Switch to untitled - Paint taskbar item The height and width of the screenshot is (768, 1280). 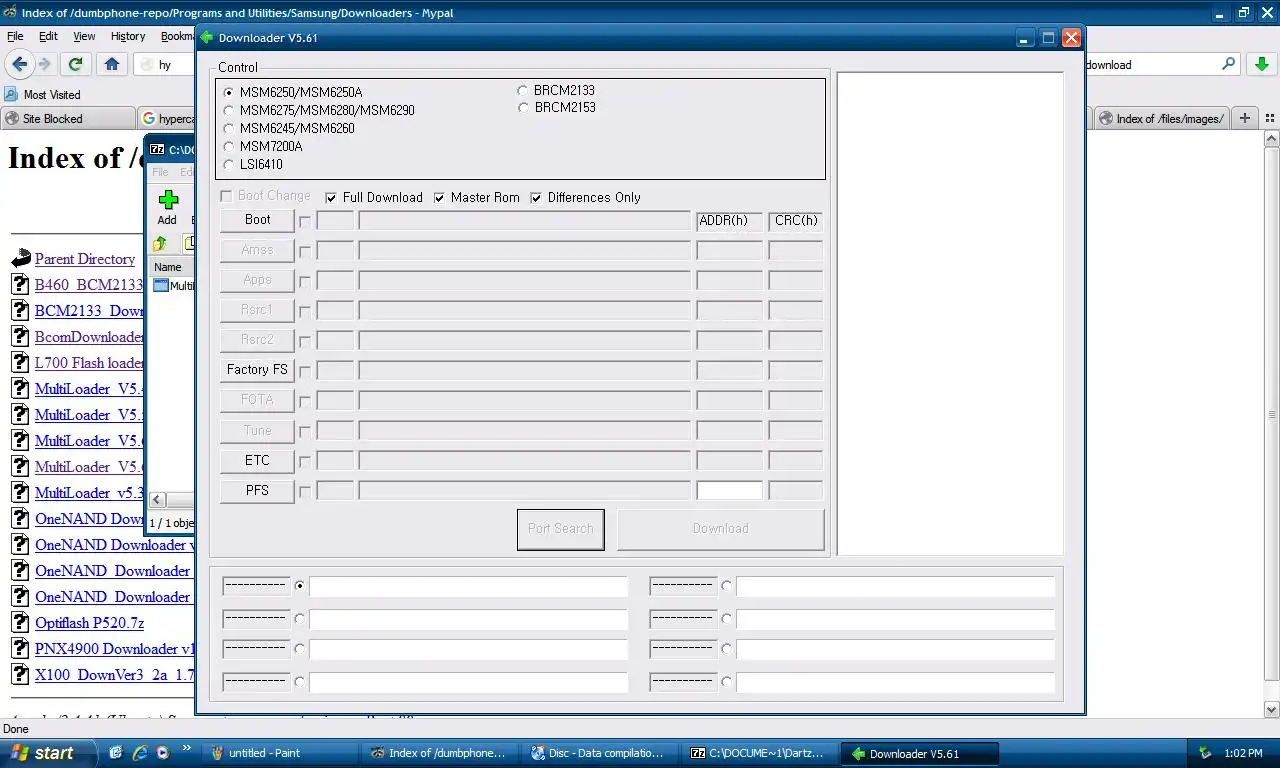tap(279, 753)
